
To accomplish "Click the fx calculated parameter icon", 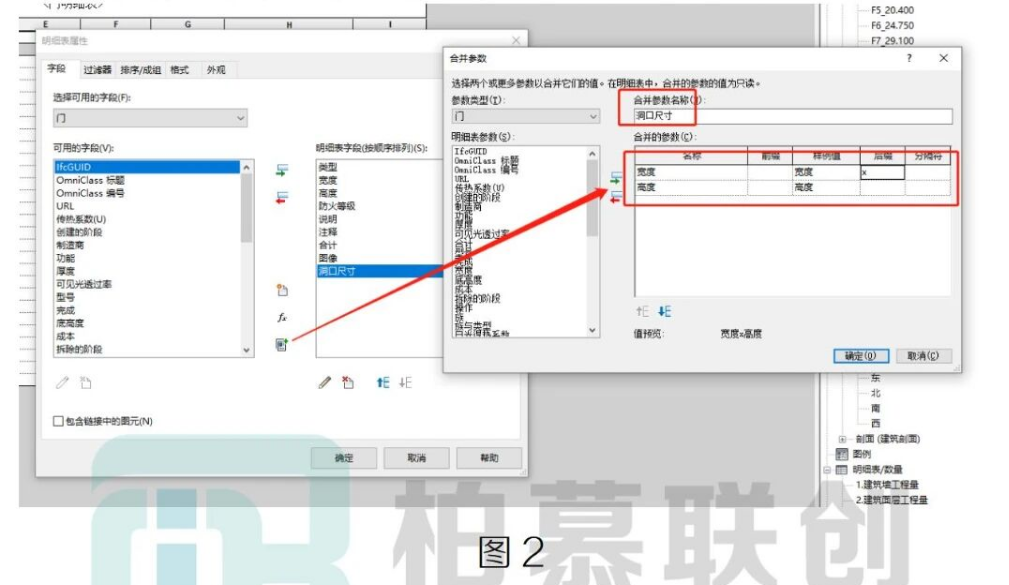I will click(282, 317).
